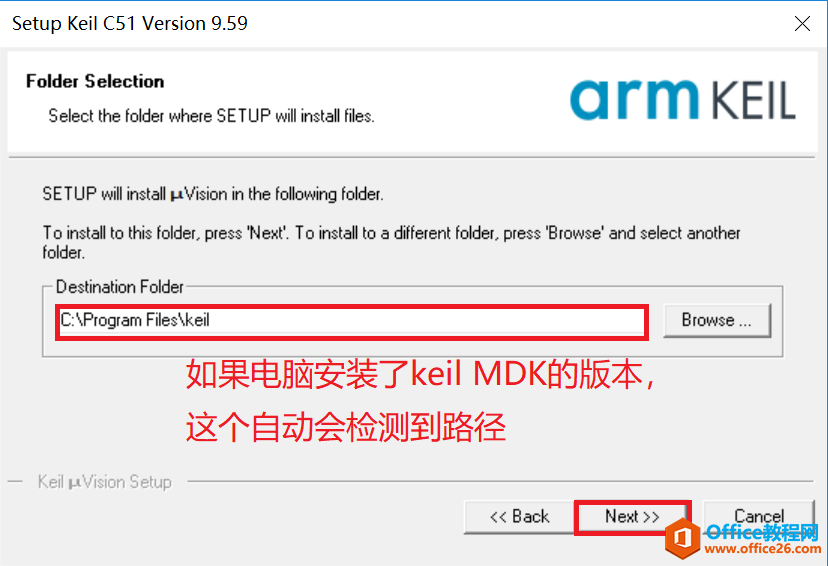Click the Office教程网 watermark text

tap(762, 532)
